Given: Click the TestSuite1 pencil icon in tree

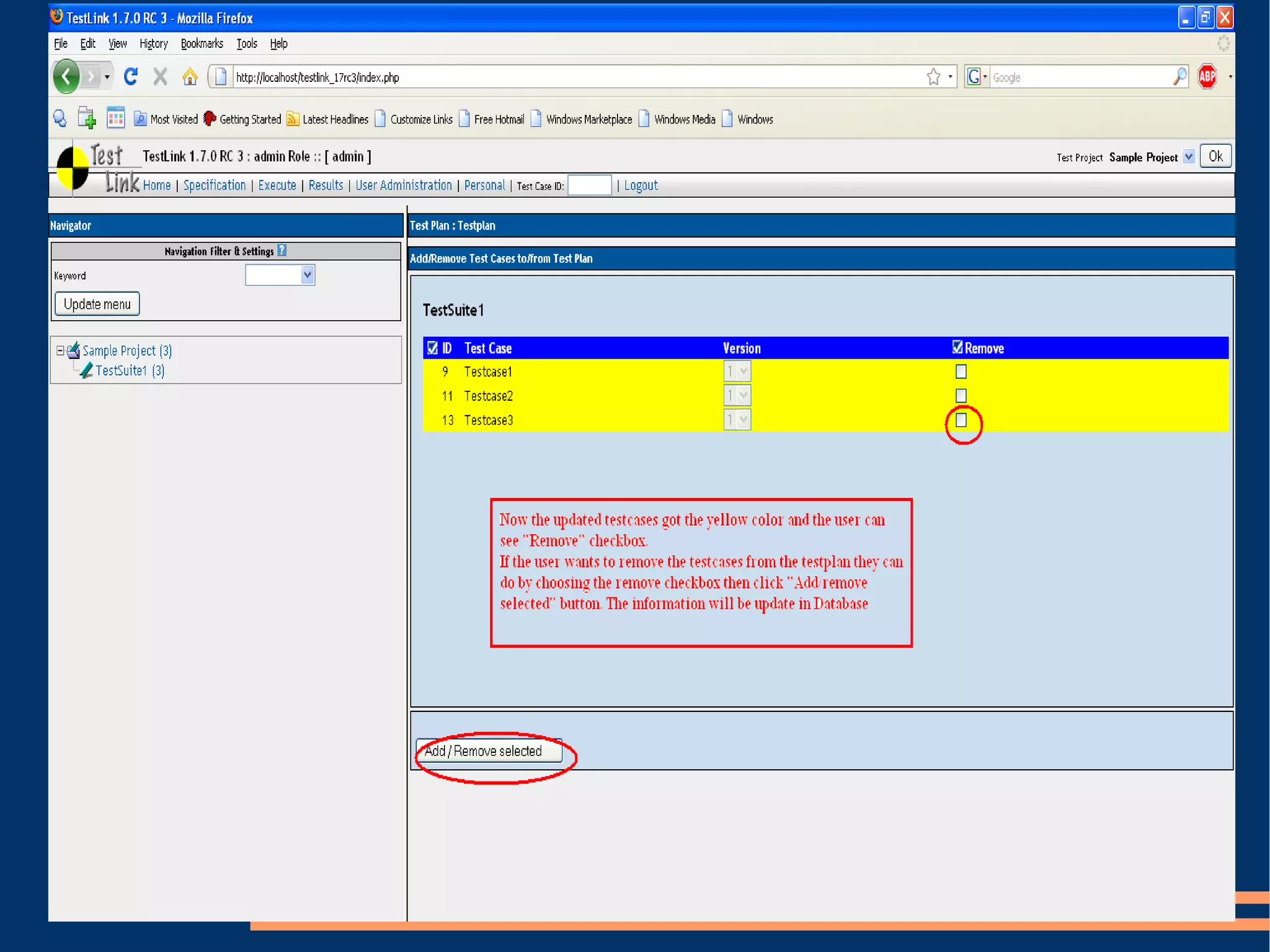Looking at the screenshot, I should (x=86, y=370).
